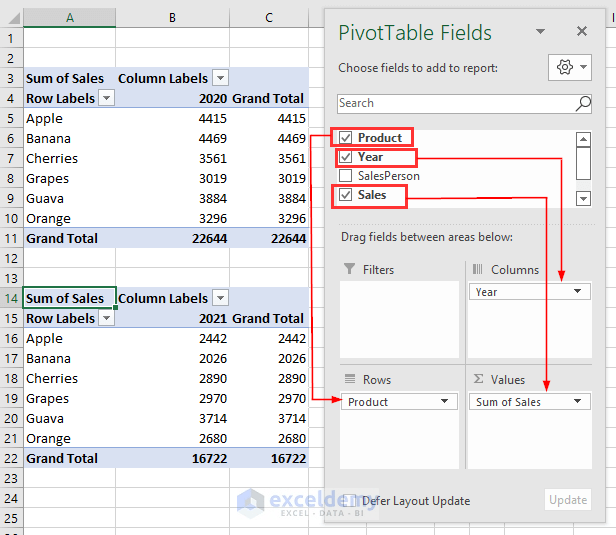
Task: Uncheck the Sales field checkbox
Action: [x=346, y=194]
